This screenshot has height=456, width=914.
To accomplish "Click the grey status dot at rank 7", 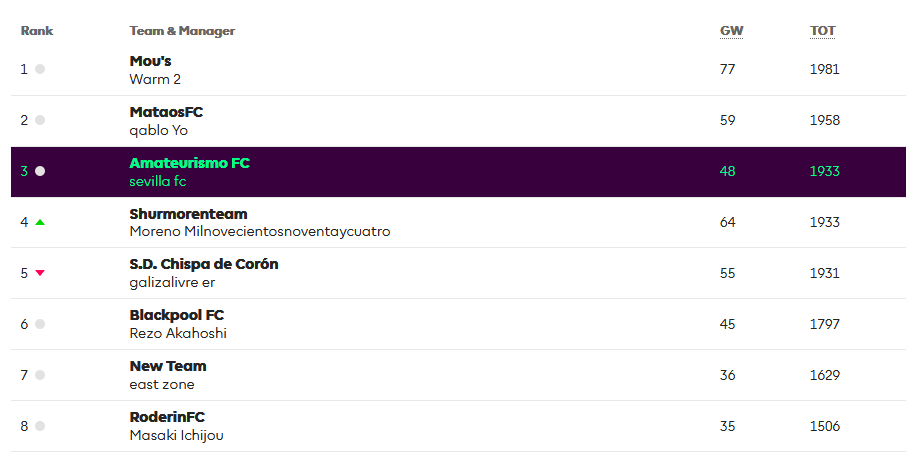I will point(40,375).
